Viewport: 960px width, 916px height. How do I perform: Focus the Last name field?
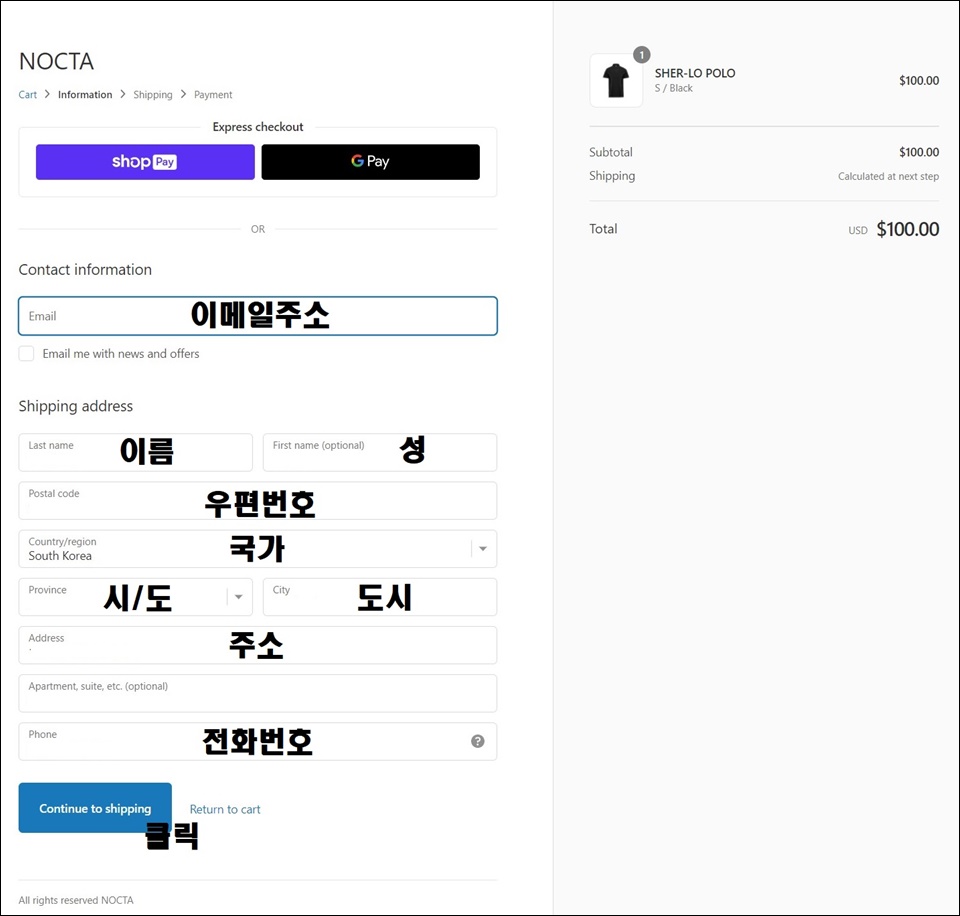click(x=135, y=452)
